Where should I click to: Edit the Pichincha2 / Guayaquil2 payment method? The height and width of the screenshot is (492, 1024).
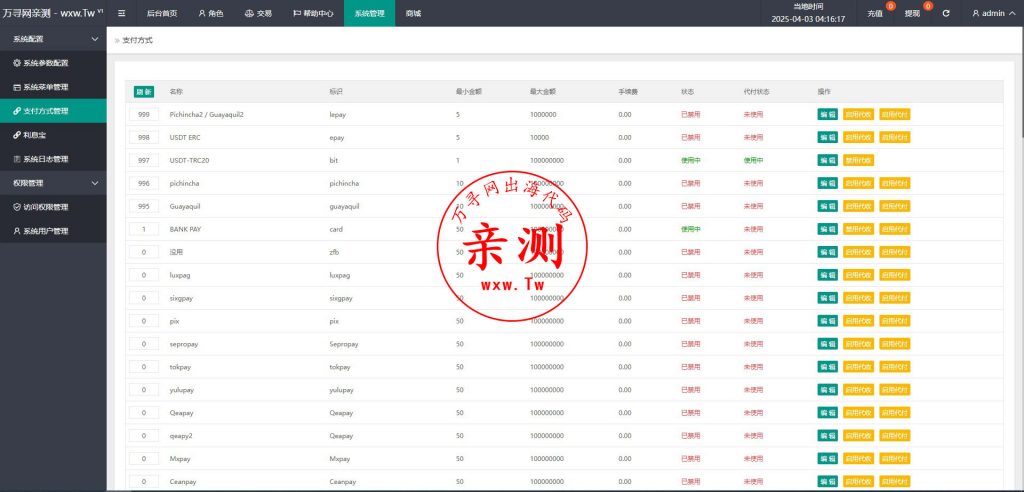827,114
